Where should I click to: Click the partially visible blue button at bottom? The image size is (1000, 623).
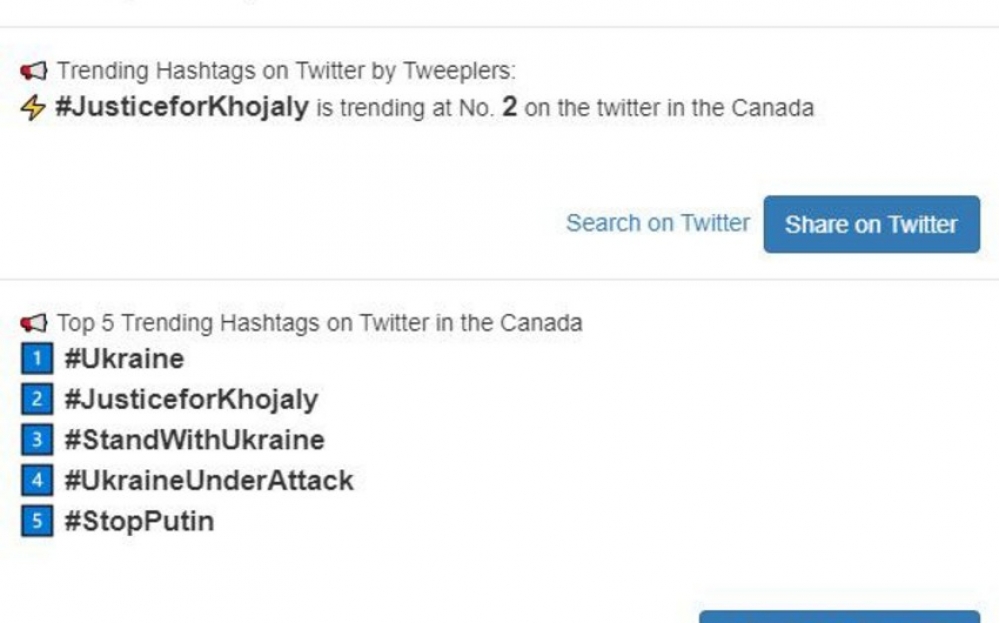pos(838,616)
